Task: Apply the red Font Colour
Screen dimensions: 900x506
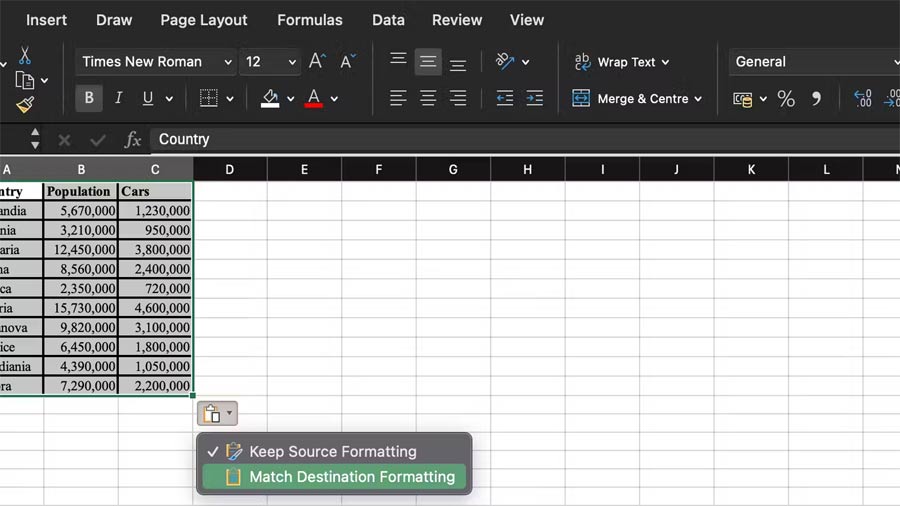Action: 313,98
